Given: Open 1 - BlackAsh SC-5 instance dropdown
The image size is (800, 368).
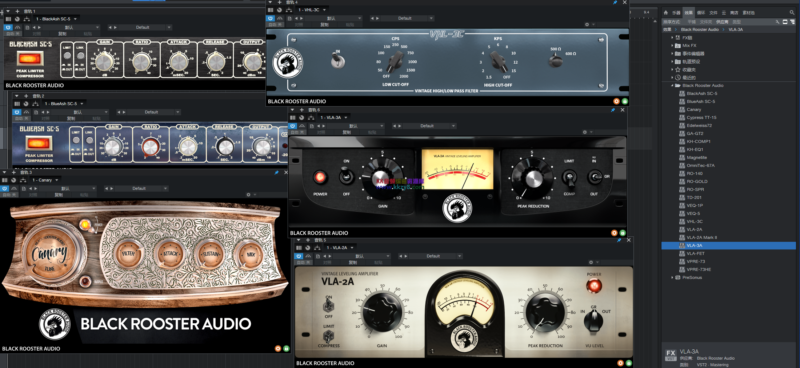Looking at the screenshot, I should coord(57,19).
